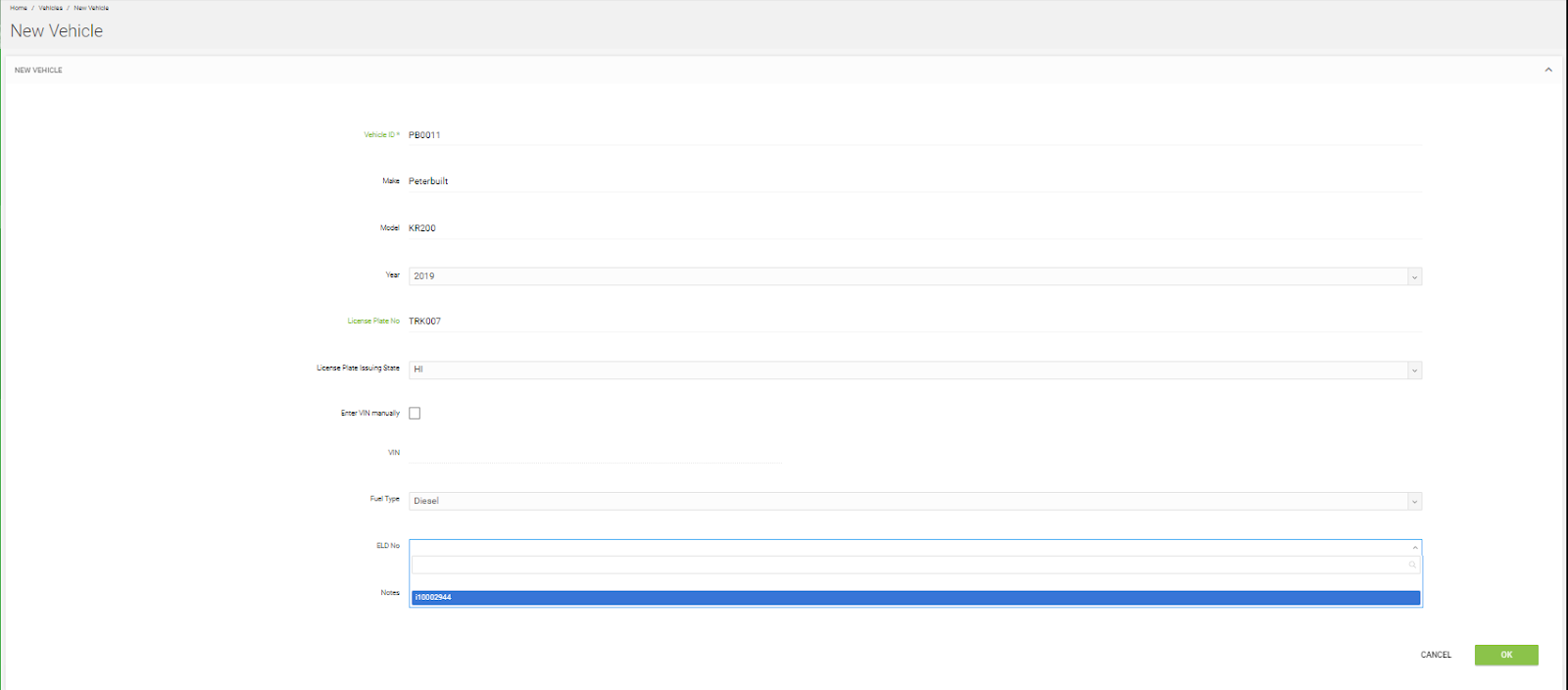This screenshot has width=1568, height=690.
Task: Click the VIN text field
Action: pyautogui.click(x=595, y=453)
